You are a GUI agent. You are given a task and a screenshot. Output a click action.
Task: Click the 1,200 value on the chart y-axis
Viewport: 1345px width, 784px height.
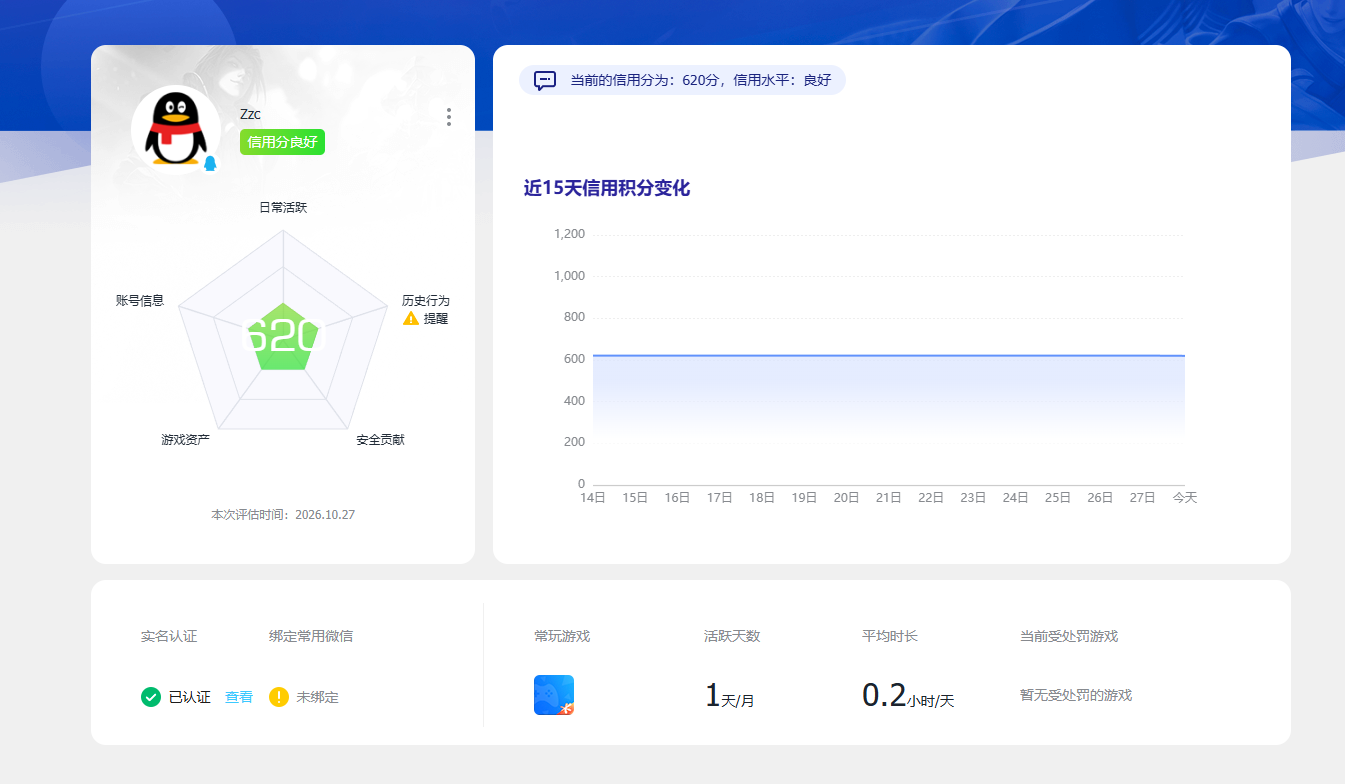point(569,234)
